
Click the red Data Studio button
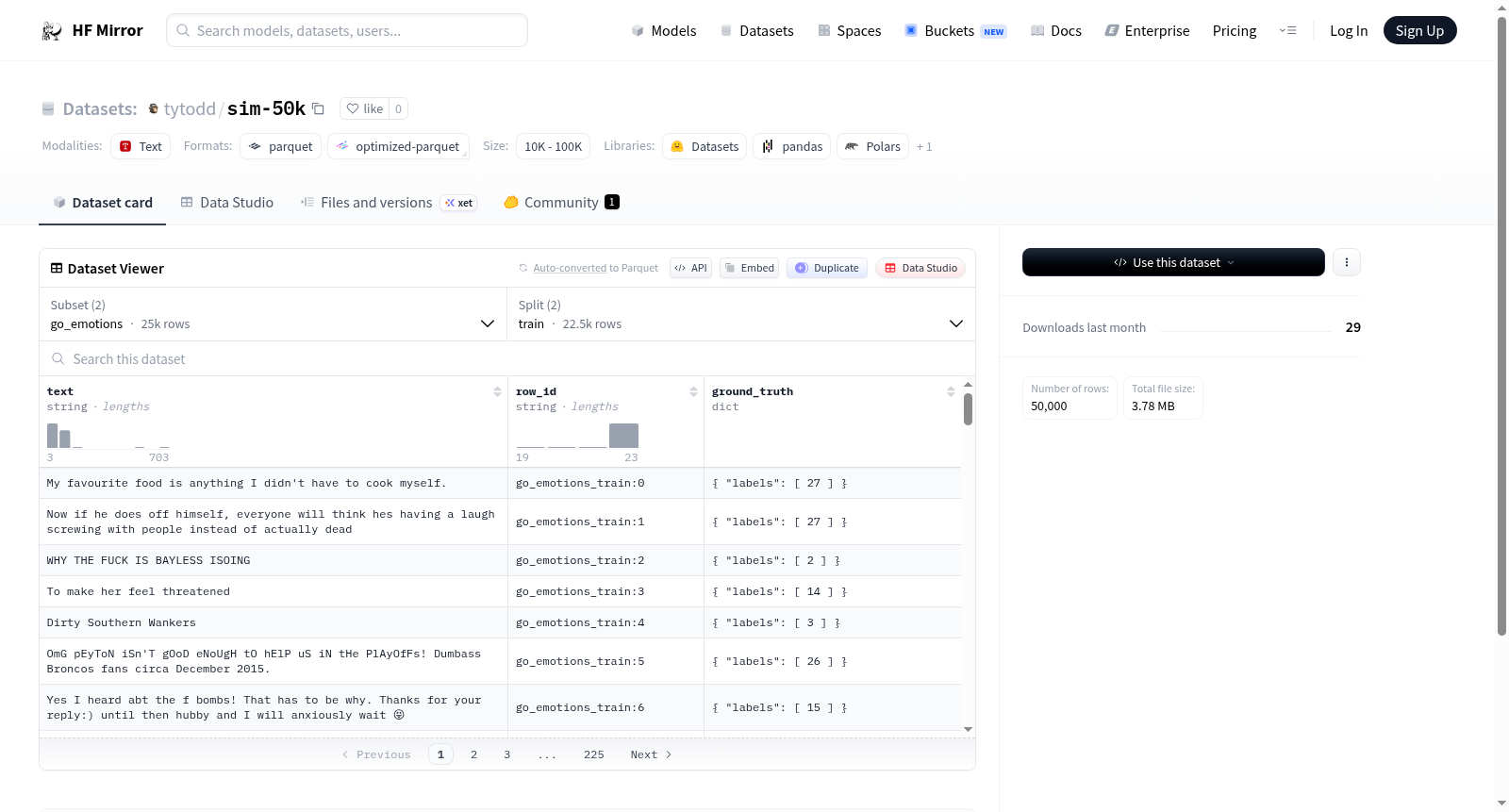tap(920, 268)
